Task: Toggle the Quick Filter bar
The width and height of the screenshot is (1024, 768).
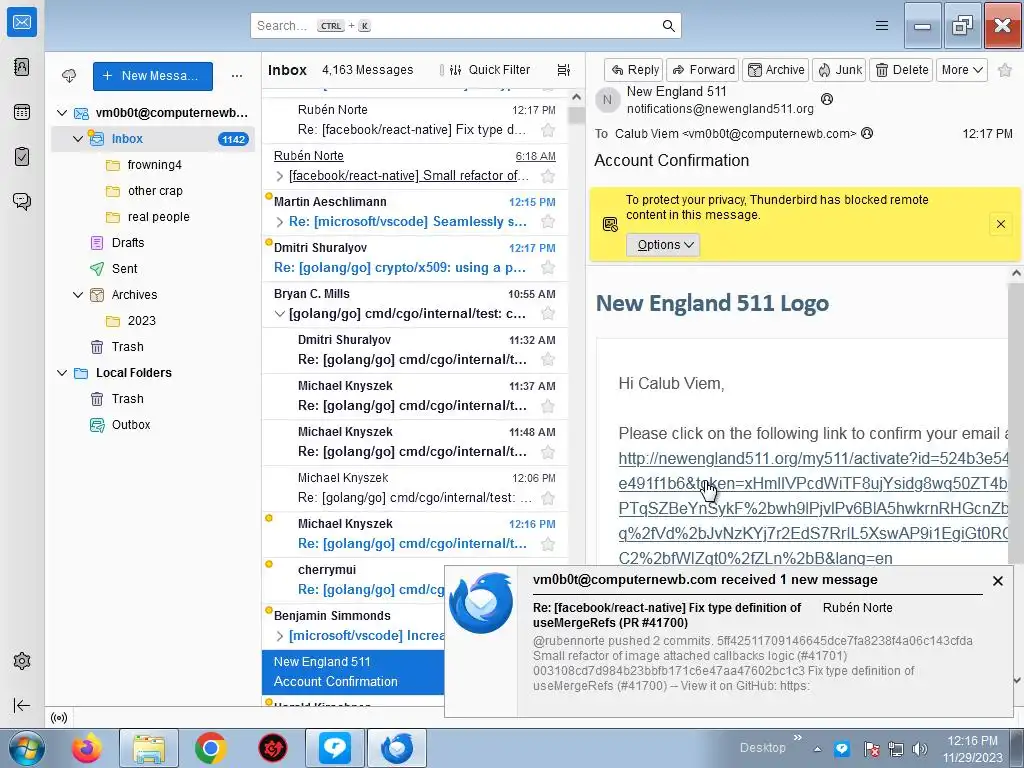Action: tap(490, 70)
